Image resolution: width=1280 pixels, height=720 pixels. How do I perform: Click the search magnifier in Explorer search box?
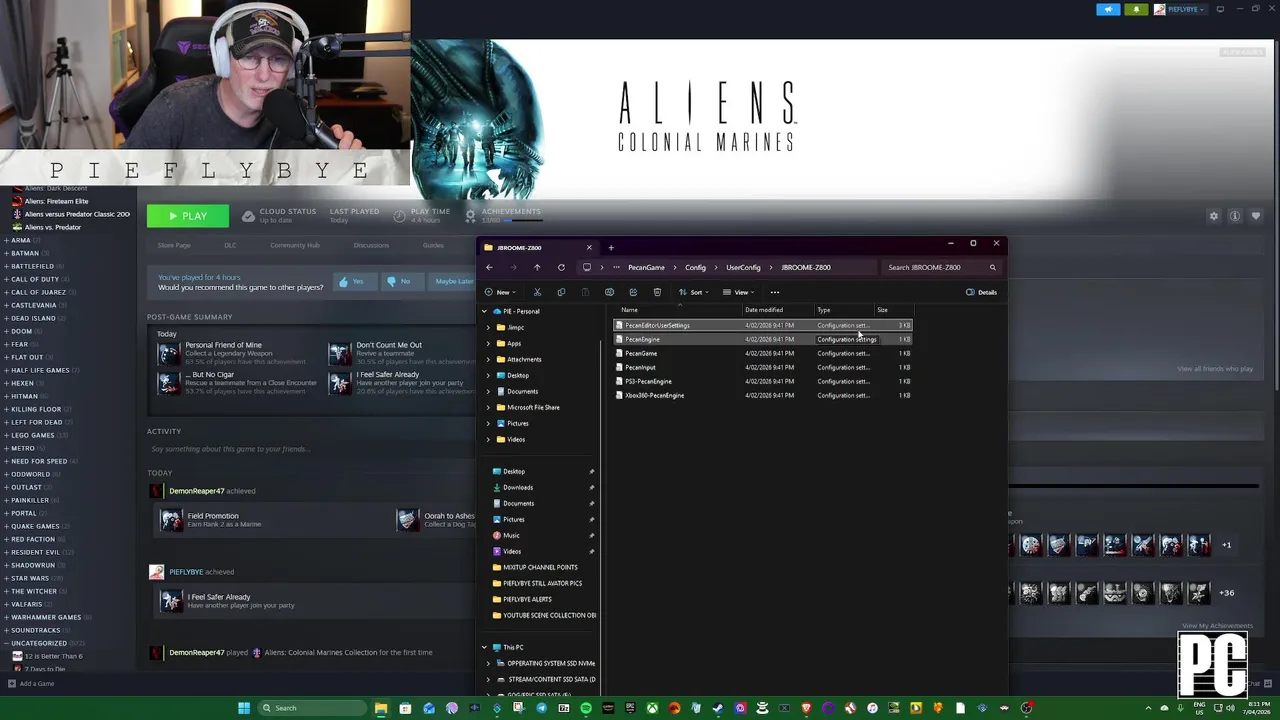click(992, 267)
